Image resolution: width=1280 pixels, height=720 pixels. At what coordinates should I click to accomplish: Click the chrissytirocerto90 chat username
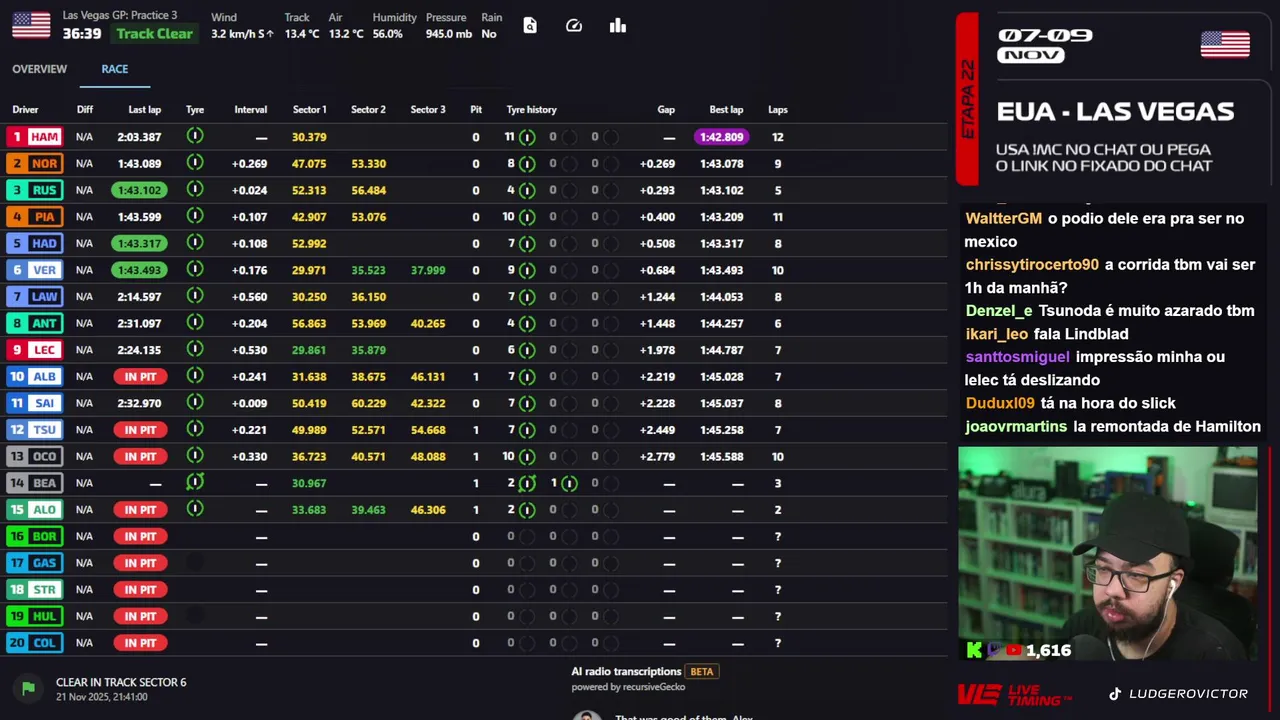1032,265
